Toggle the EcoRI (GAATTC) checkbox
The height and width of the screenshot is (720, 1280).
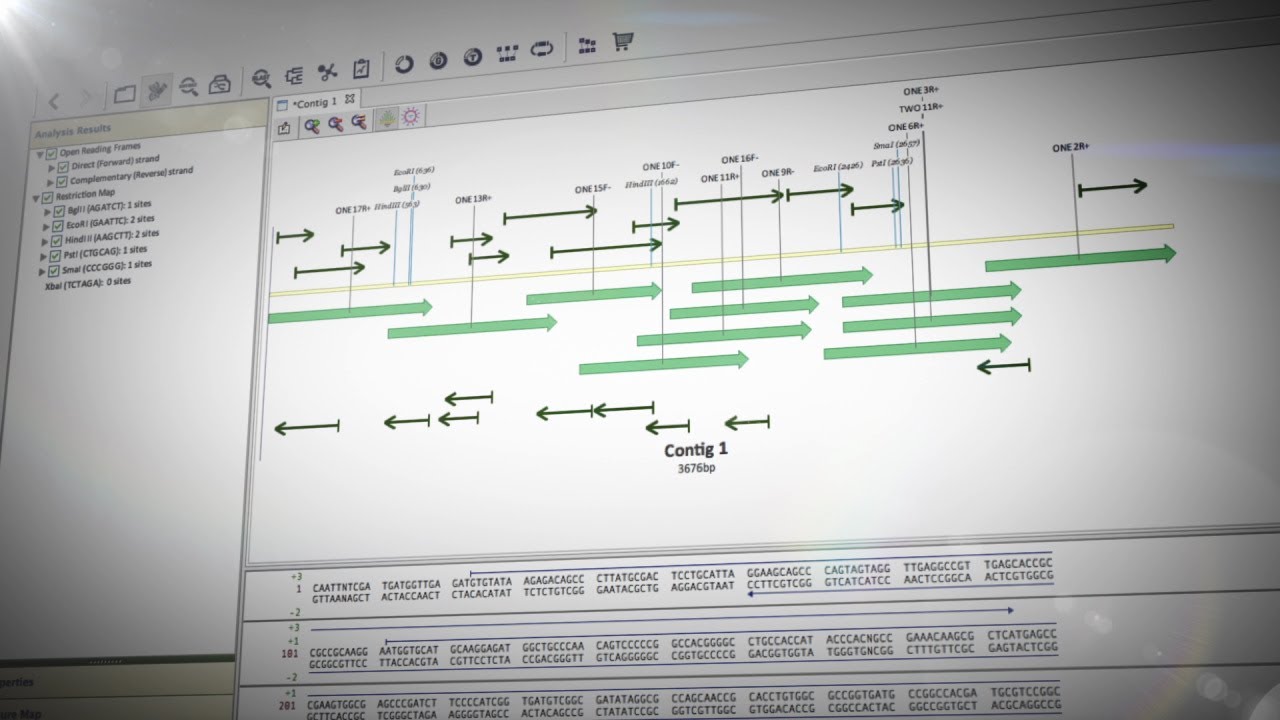click(x=58, y=227)
